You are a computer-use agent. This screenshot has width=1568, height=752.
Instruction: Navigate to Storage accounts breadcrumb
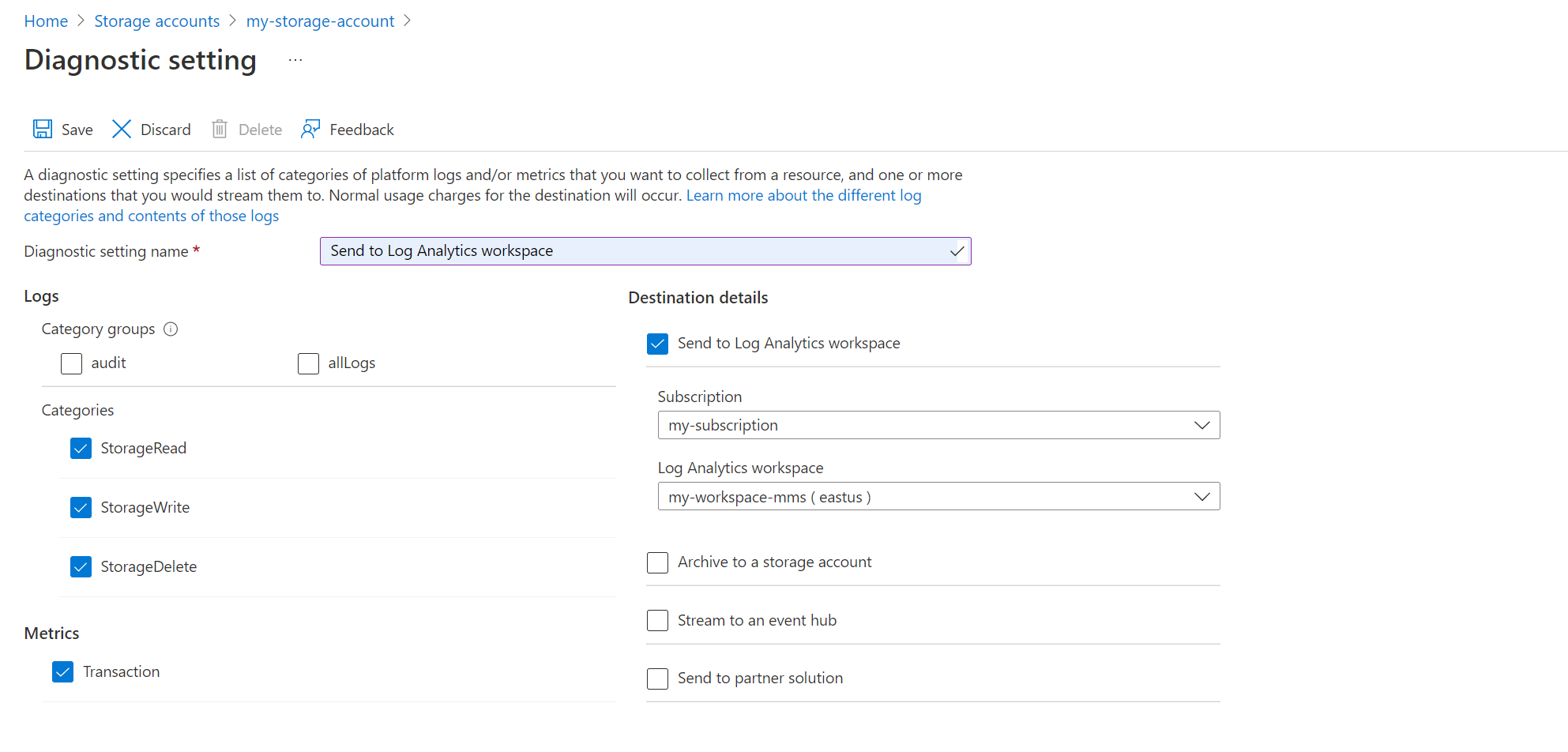point(157,21)
